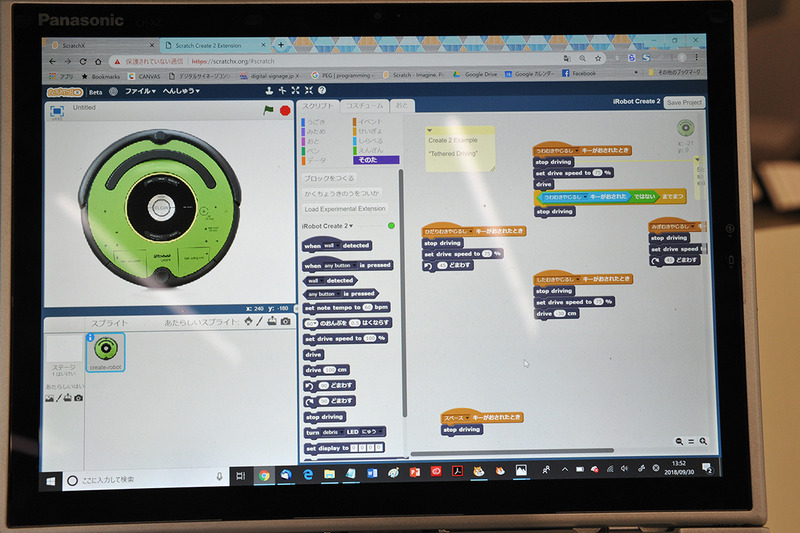
Task: Select the Scratch Create 2 Extension browser tab
Action: coord(215,45)
